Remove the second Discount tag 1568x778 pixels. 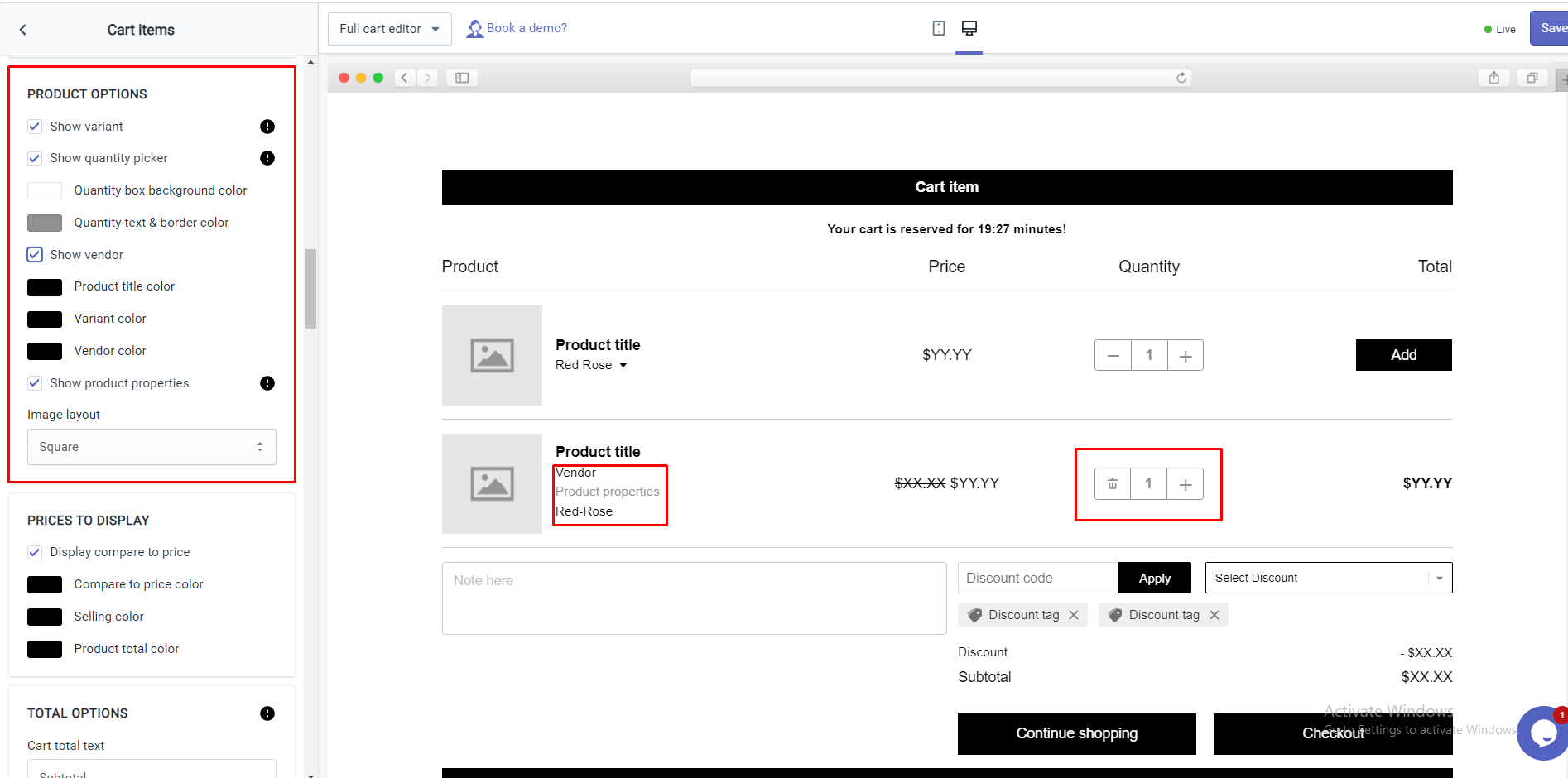click(1214, 615)
